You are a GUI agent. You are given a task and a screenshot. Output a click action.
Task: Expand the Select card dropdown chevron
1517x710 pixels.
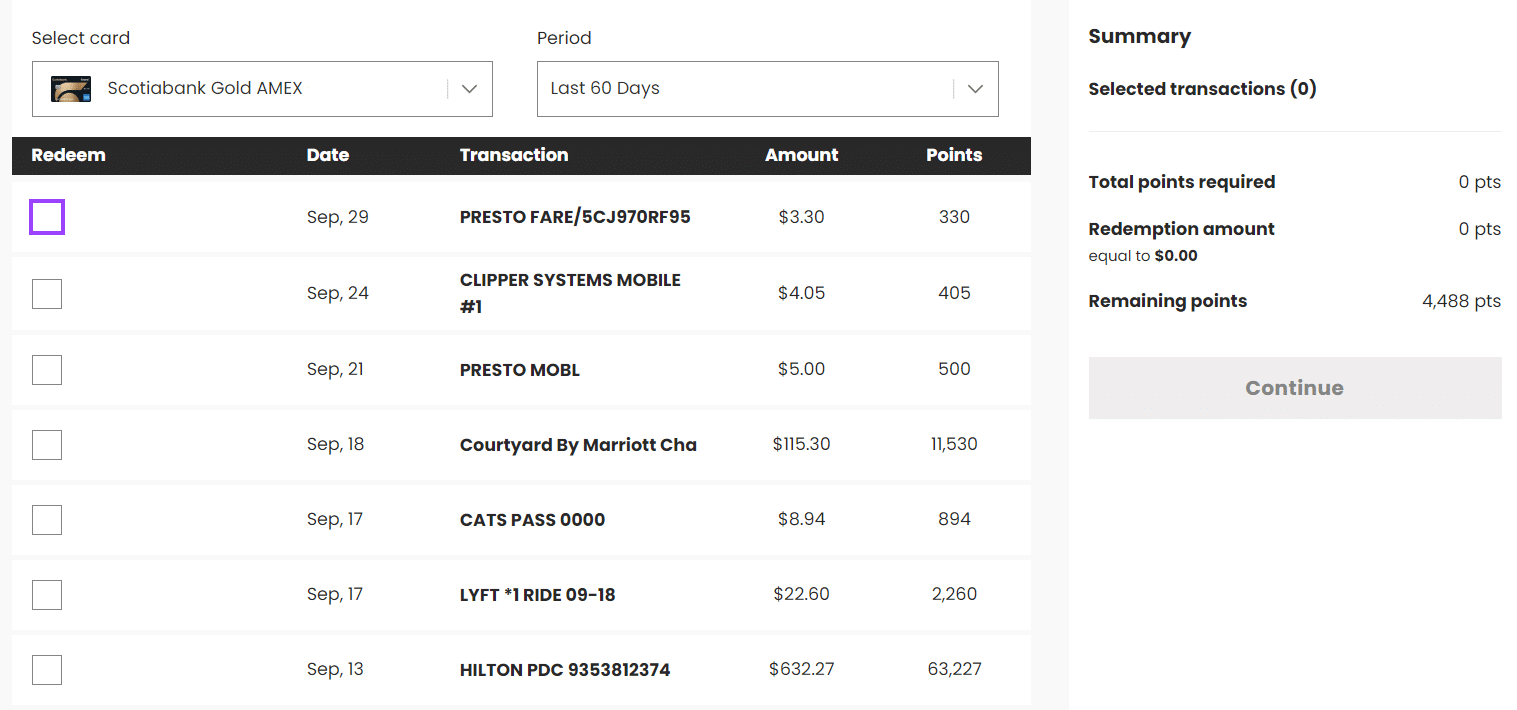click(469, 89)
